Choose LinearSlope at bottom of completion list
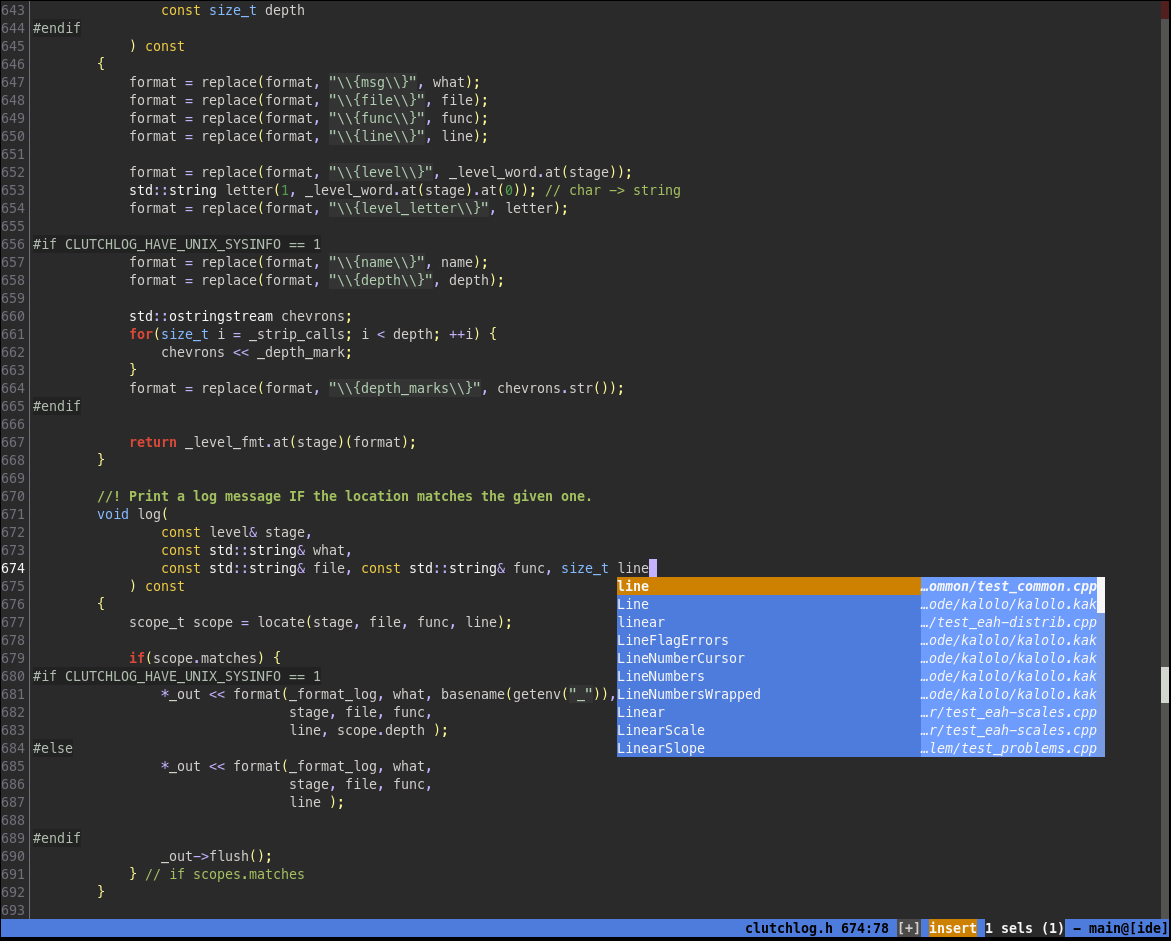The image size is (1171, 941). pyautogui.click(x=661, y=749)
